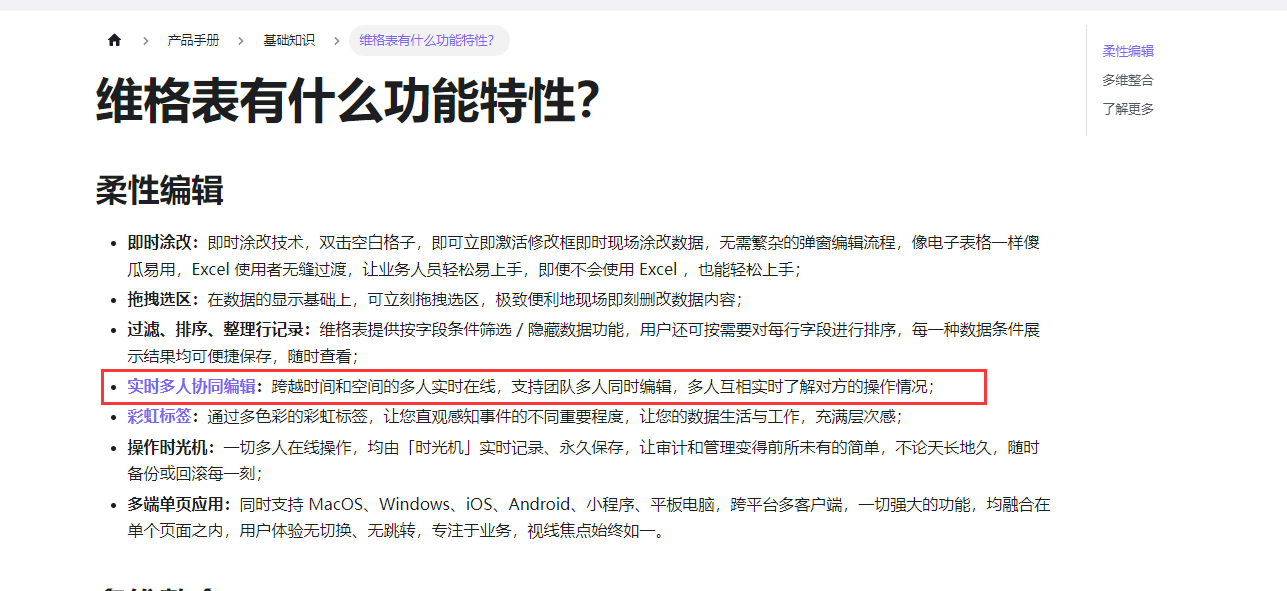Follow the 彩虹标签 hyperlink
This screenshot has height=591, width=1287.
159,416
